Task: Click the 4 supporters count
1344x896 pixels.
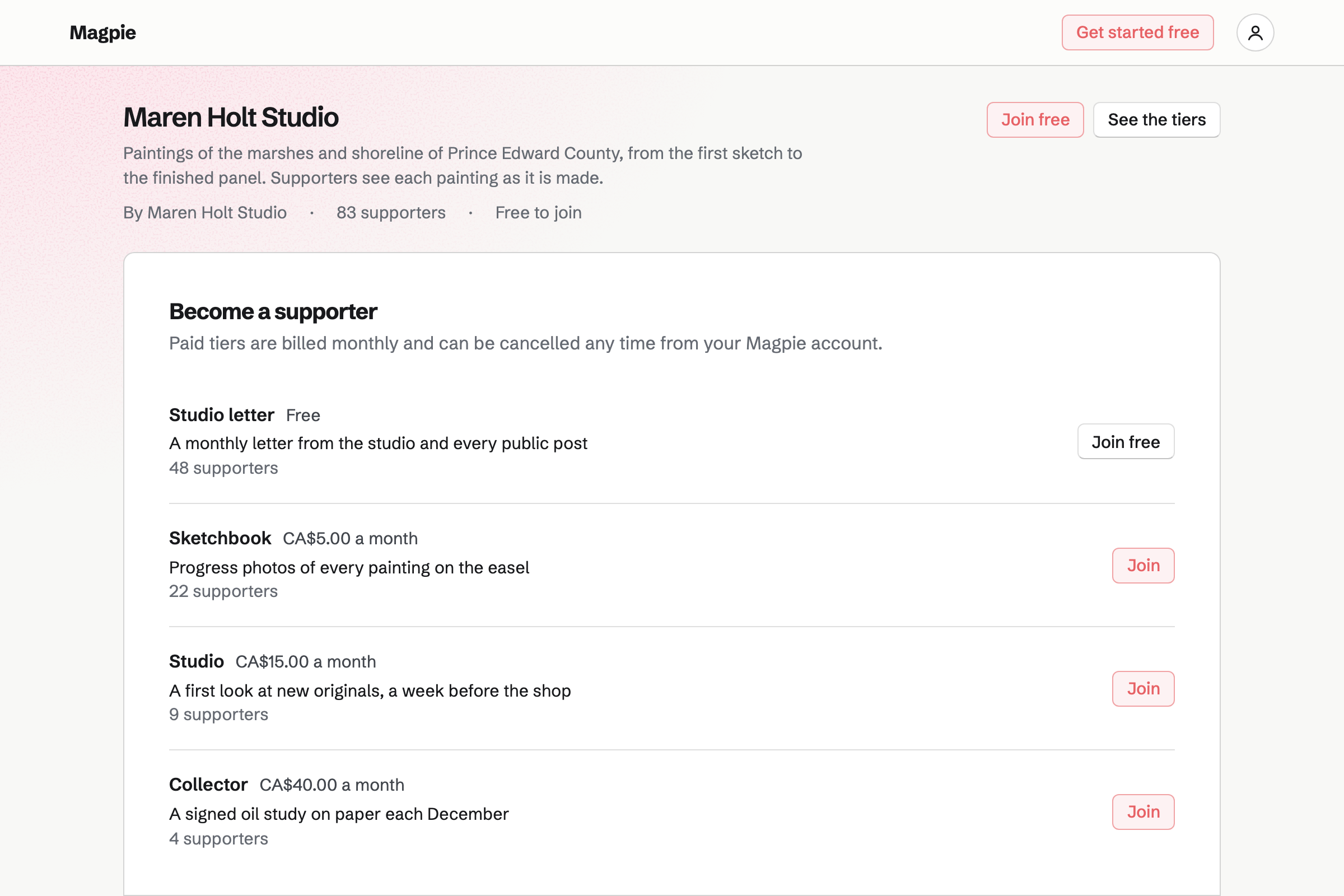Action: [x=218, y=838]
